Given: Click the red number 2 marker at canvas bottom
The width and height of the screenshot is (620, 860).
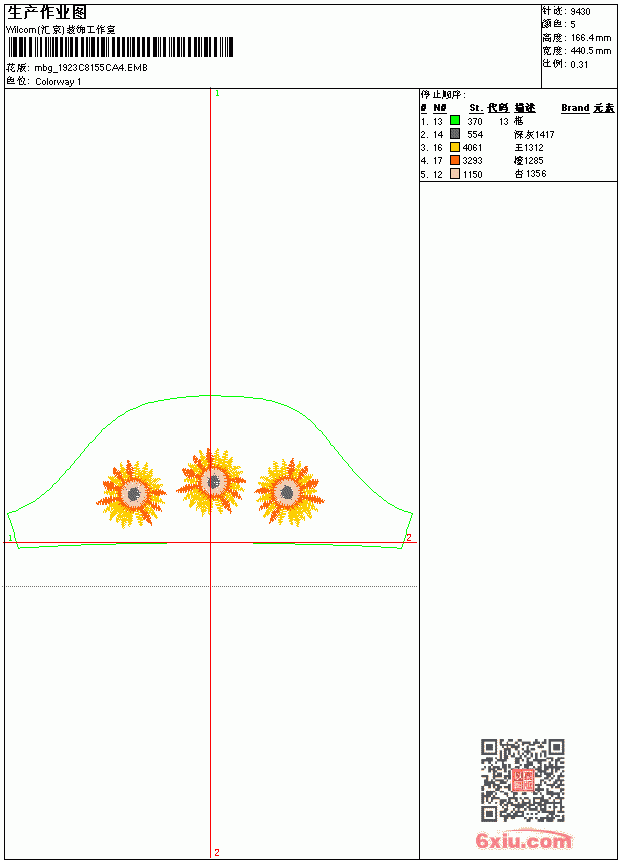Looking at the screenshot, I should (217, 852).
